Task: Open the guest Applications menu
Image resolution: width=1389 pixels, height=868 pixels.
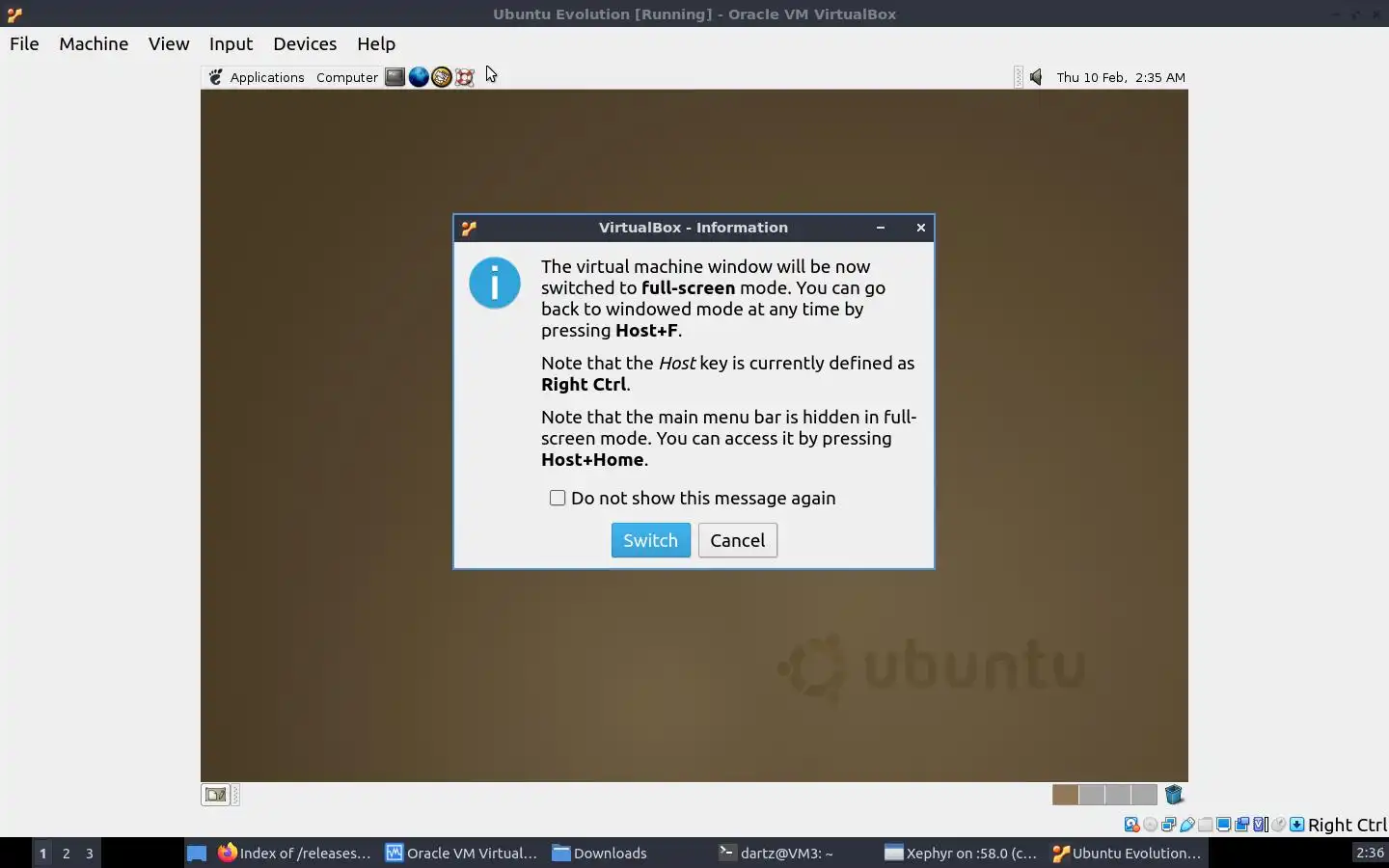Action: point(267,77)
